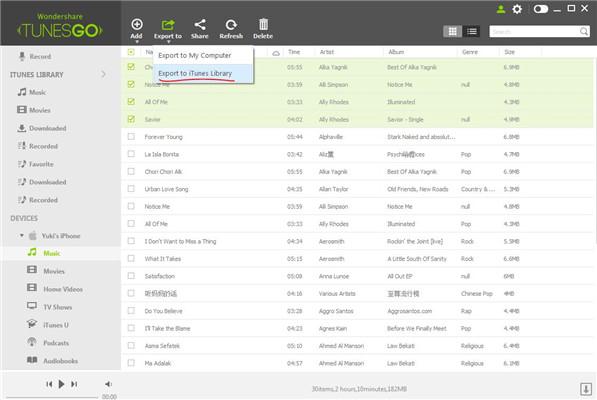Check the Forever Young checkbox
Image resolution: width=597 pixels, height=400 pixels.
coord(131,136)
